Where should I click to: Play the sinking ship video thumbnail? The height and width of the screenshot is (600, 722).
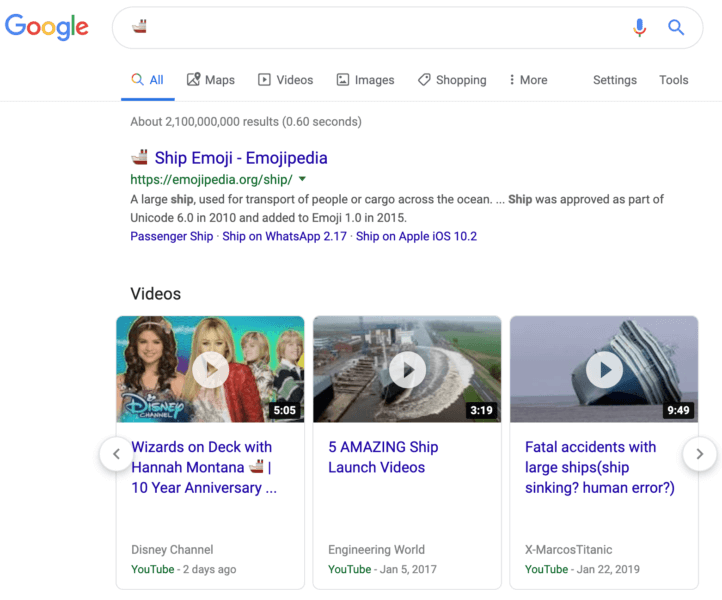pyautogui.click(x=604, y=370)
